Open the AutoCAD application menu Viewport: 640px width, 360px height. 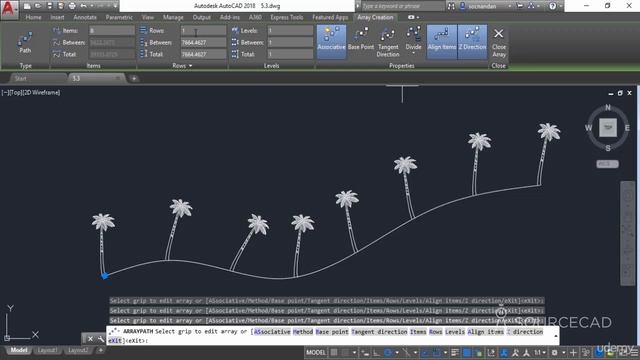point(9,9)
